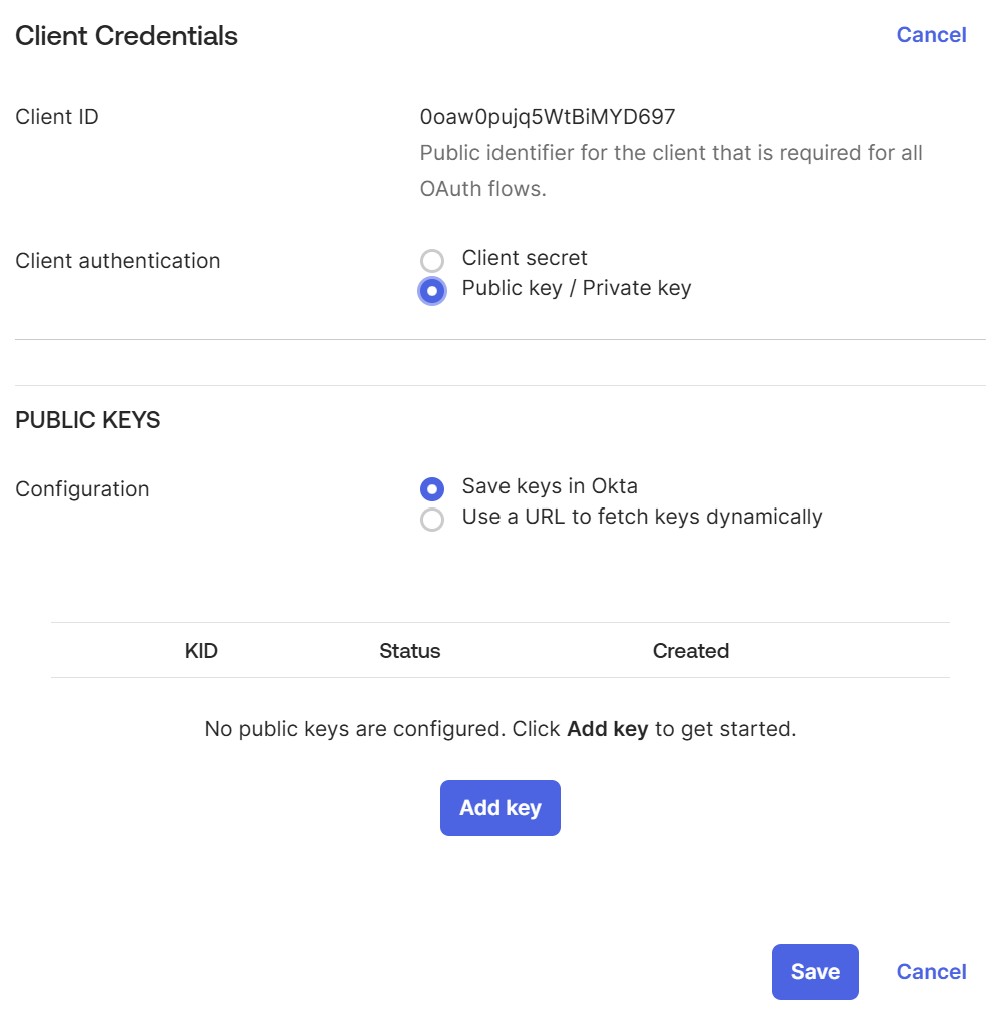Cancel editing via the top Cancel link
The height and width of the screenshot is (1012, 996).
pos(931,34)
